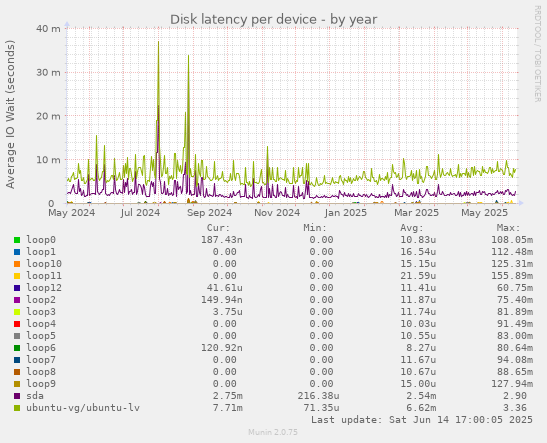
Task: Click ubuntu-lv average value 6.62m
Action: pos(421,408)
